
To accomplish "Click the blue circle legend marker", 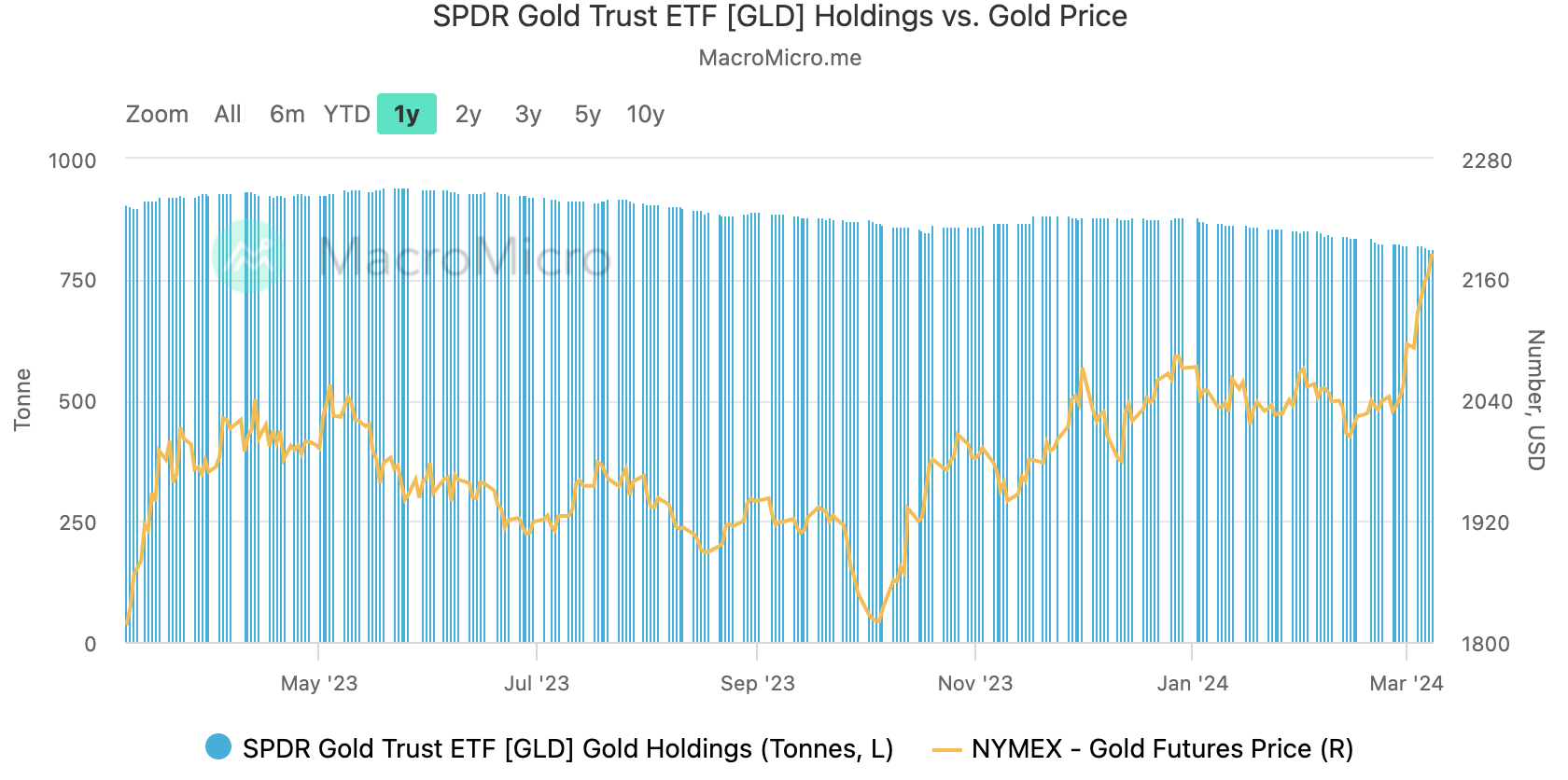I will (218, 747).
